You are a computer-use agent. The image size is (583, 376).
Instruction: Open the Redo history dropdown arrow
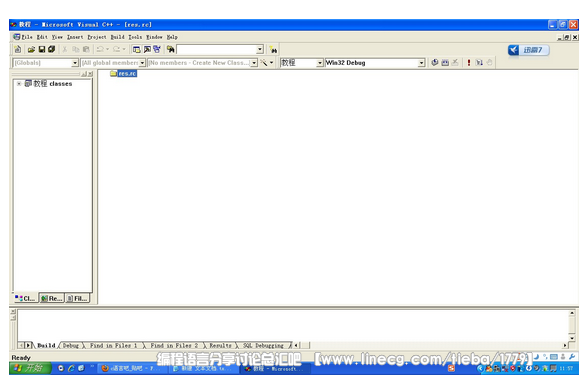pos(124,49)
